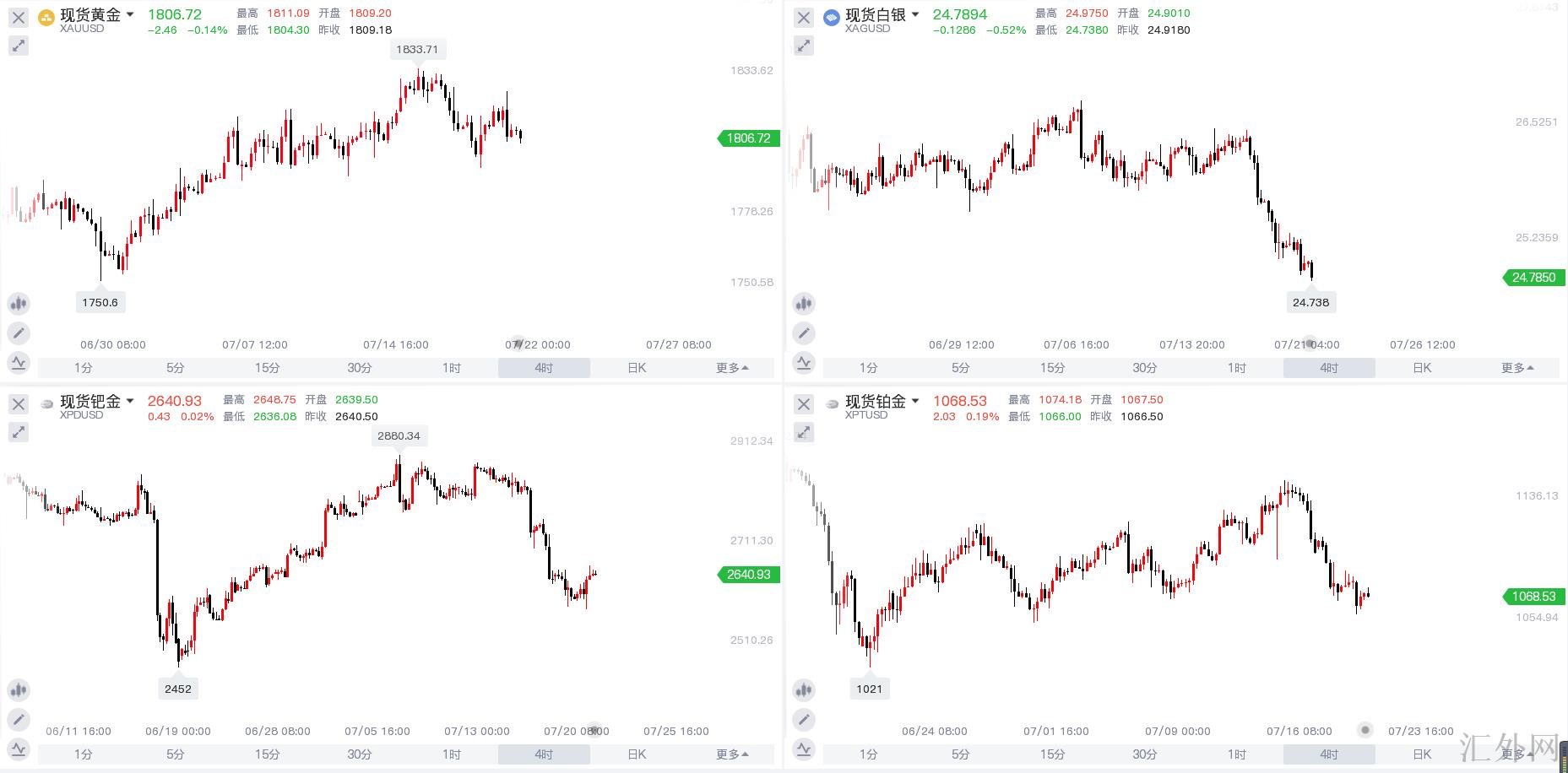1568x773 pixels.
Task: Open the indicators icon in gold chart
Action: pos(19,363)
